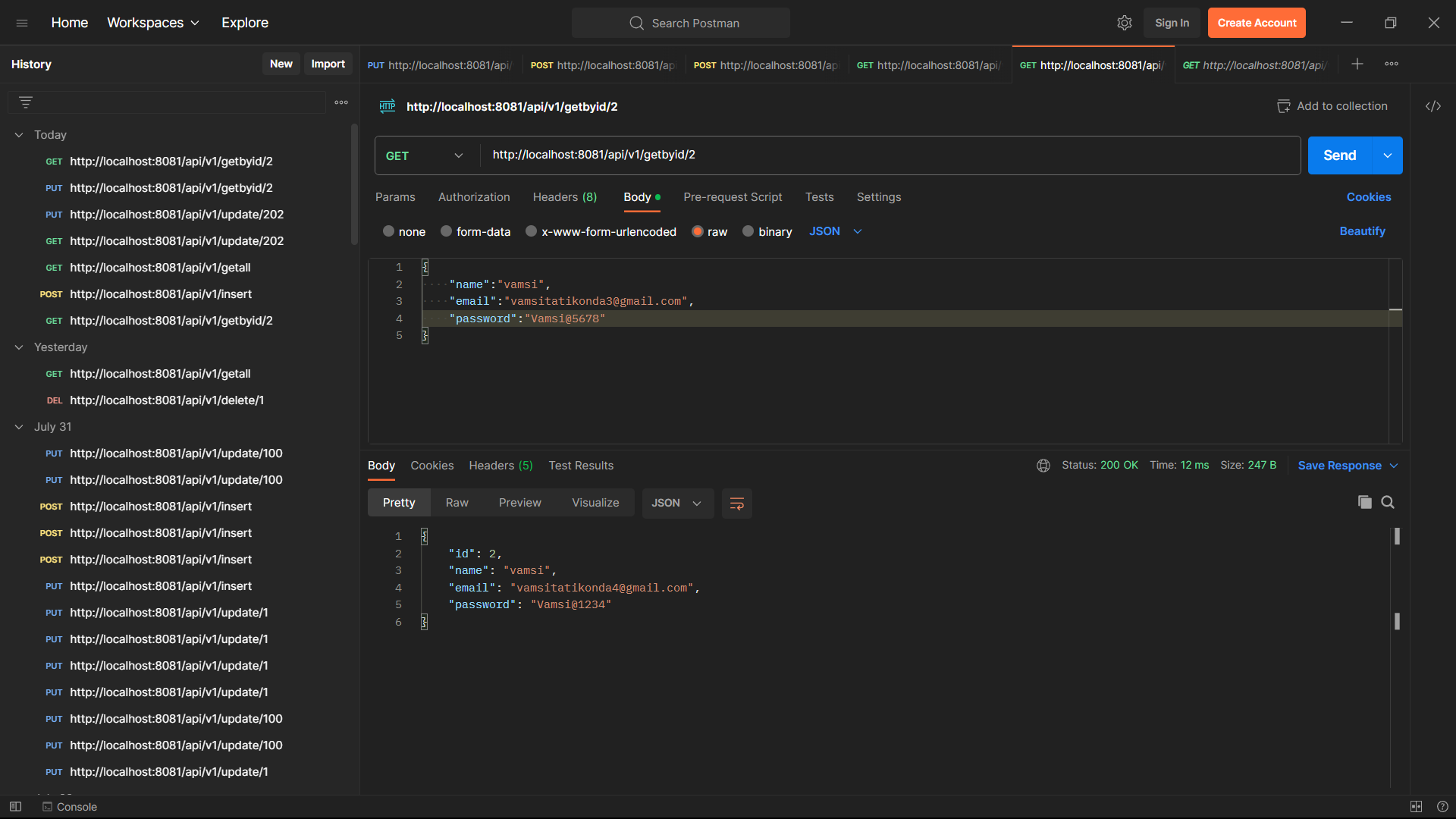Image resolution: width=1456 pixels, height=819 pixels.
Task: Click the Create Account button
Action: click(1257, 23)
